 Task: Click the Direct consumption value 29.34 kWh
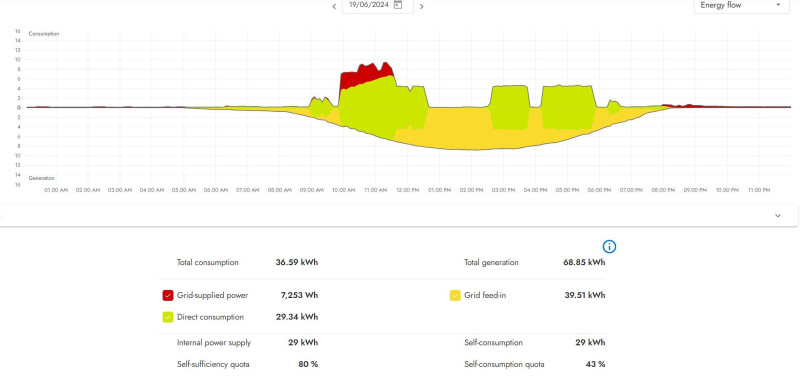tap(296, 317)
